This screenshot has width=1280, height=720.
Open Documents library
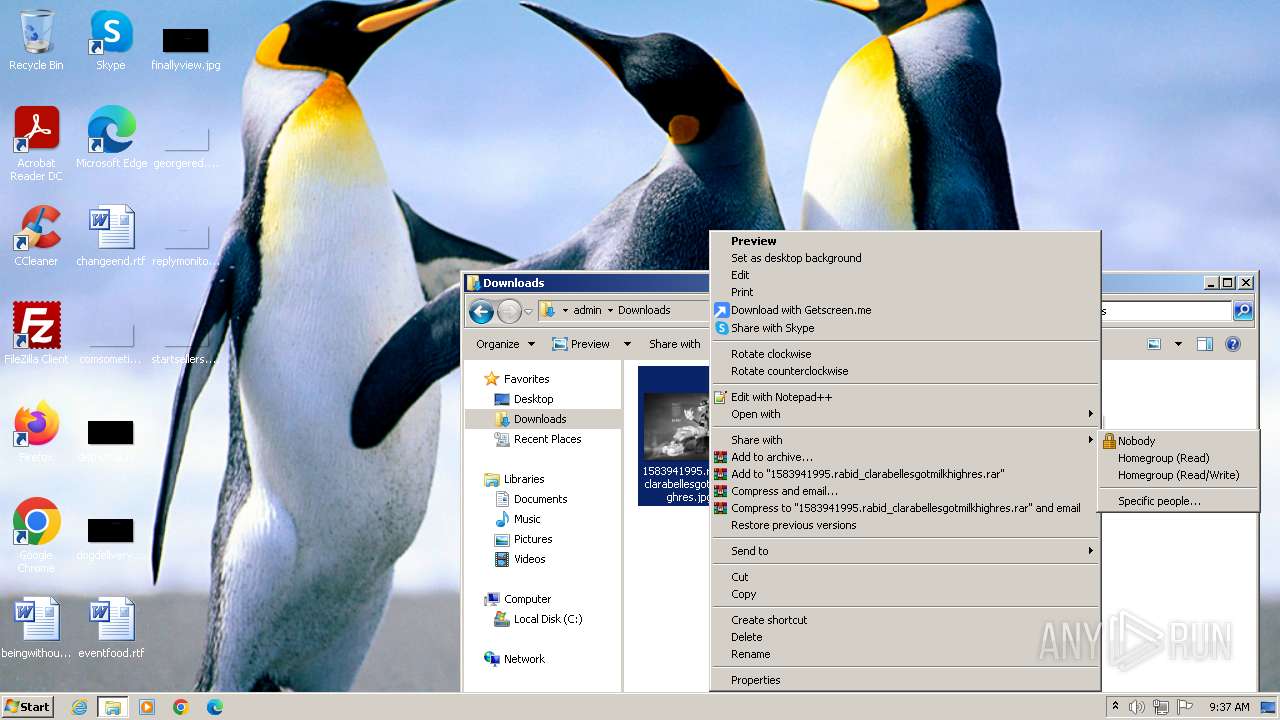point(540,499)
